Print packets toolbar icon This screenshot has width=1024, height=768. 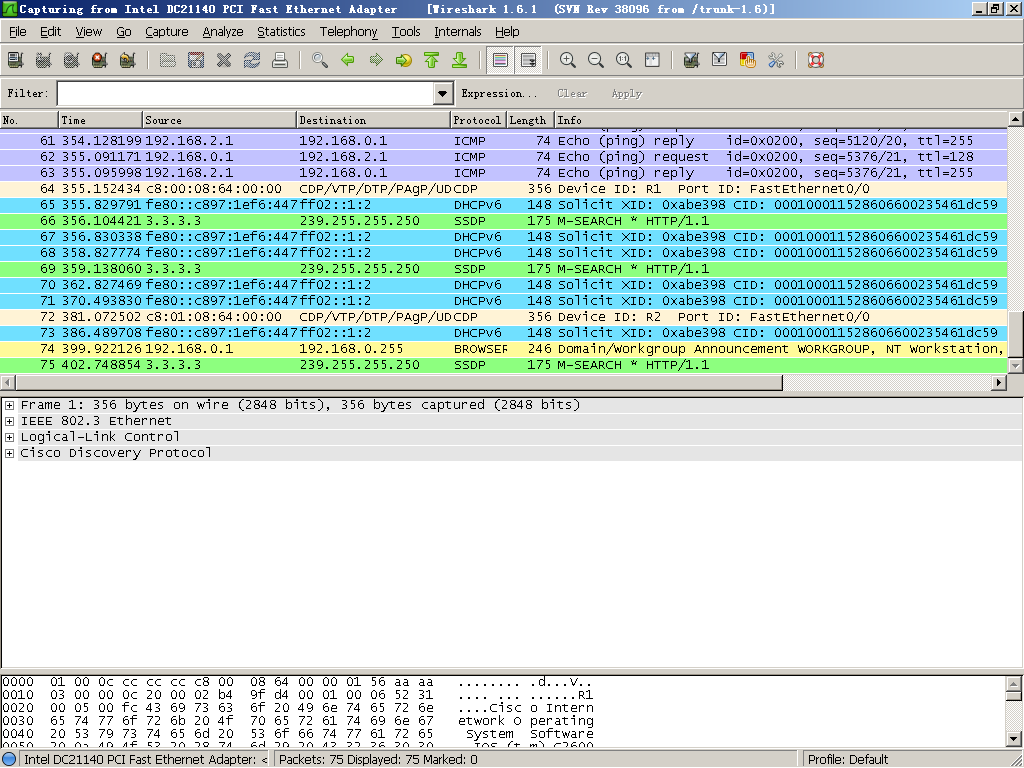click(280, 60)
